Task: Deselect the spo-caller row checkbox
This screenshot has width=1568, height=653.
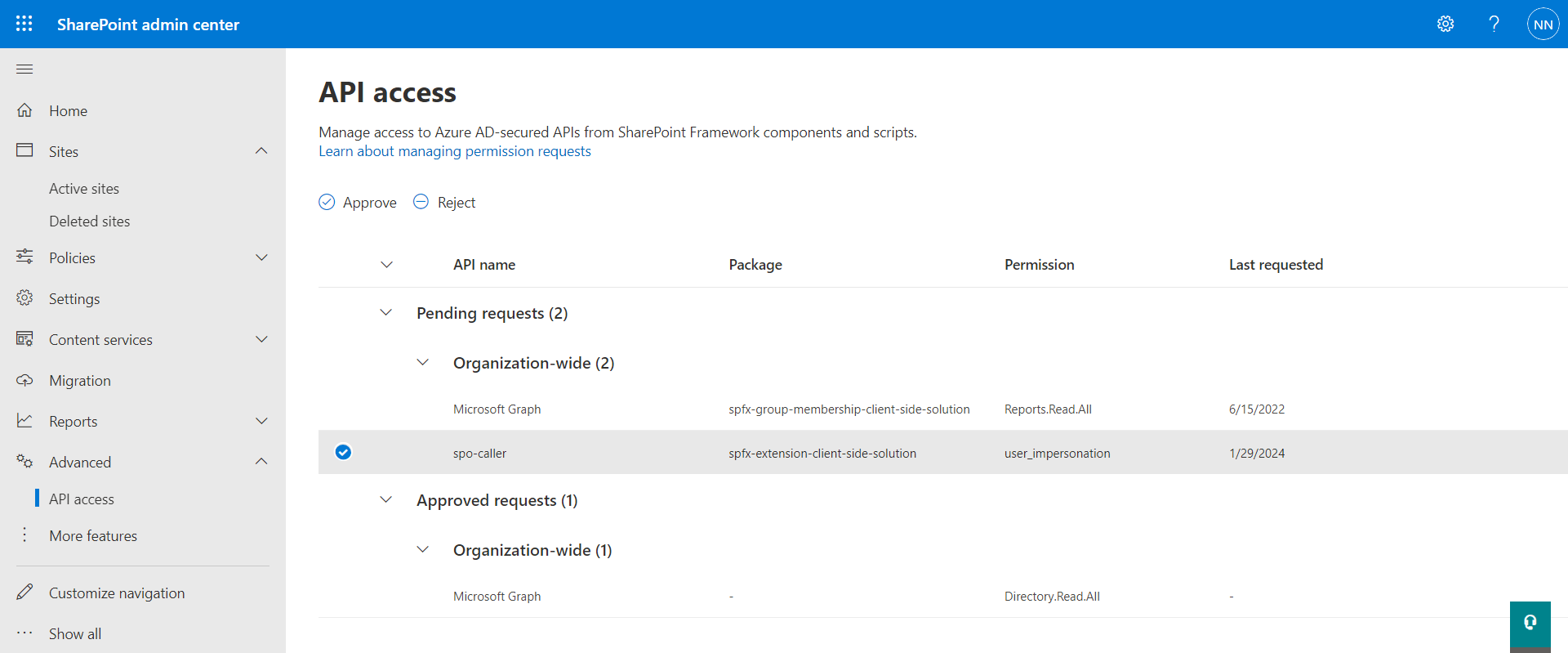Action: point(343,452)
